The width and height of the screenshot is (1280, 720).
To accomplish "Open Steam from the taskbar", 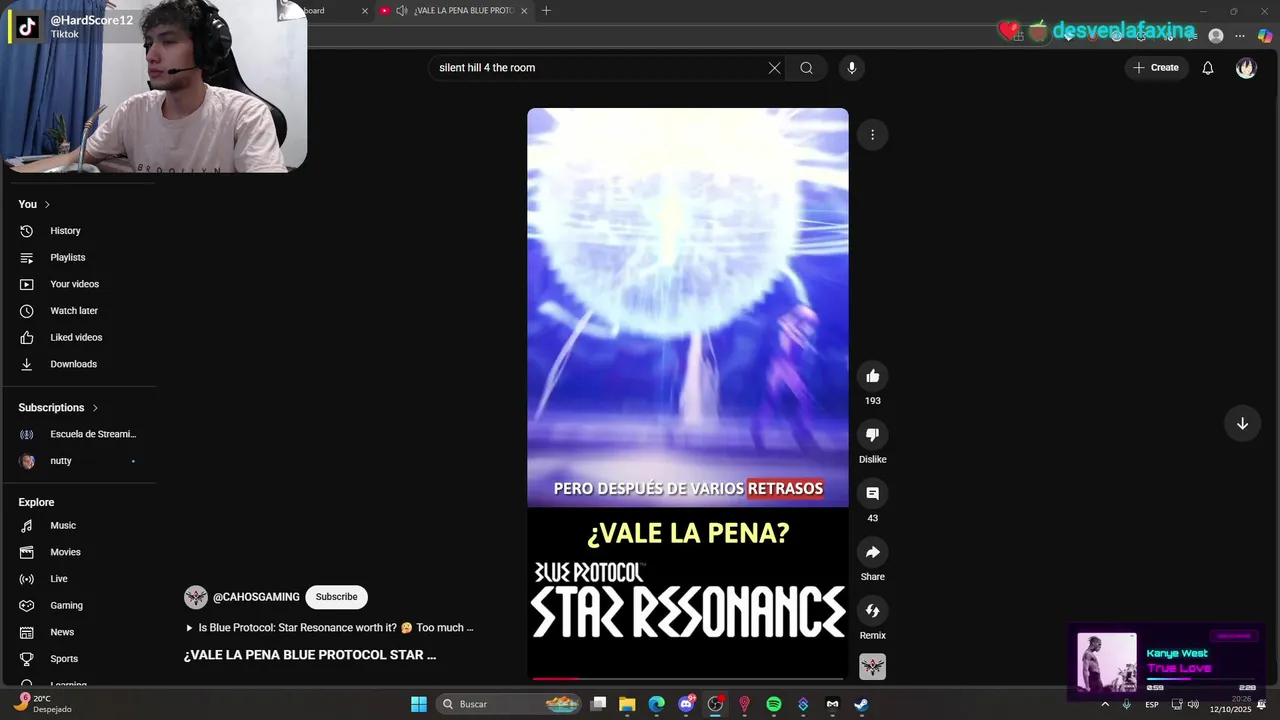I will [x=861, y=704].
